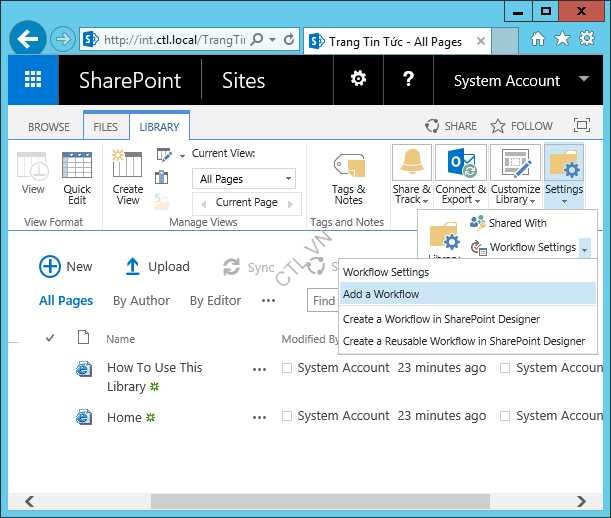This screenshot has height=518, width=611.
Task: Expand the Workflow Settings dropdown arrow
Action: click(585, 248)
